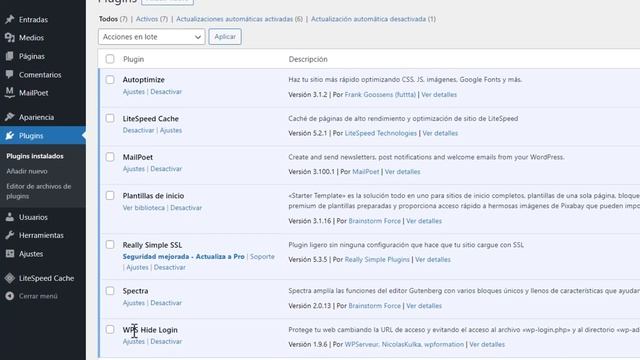Viewport: 640px width, 360px height.
Task: Open Herramientas menu in sidebar
Action: (x=41, y=235)
